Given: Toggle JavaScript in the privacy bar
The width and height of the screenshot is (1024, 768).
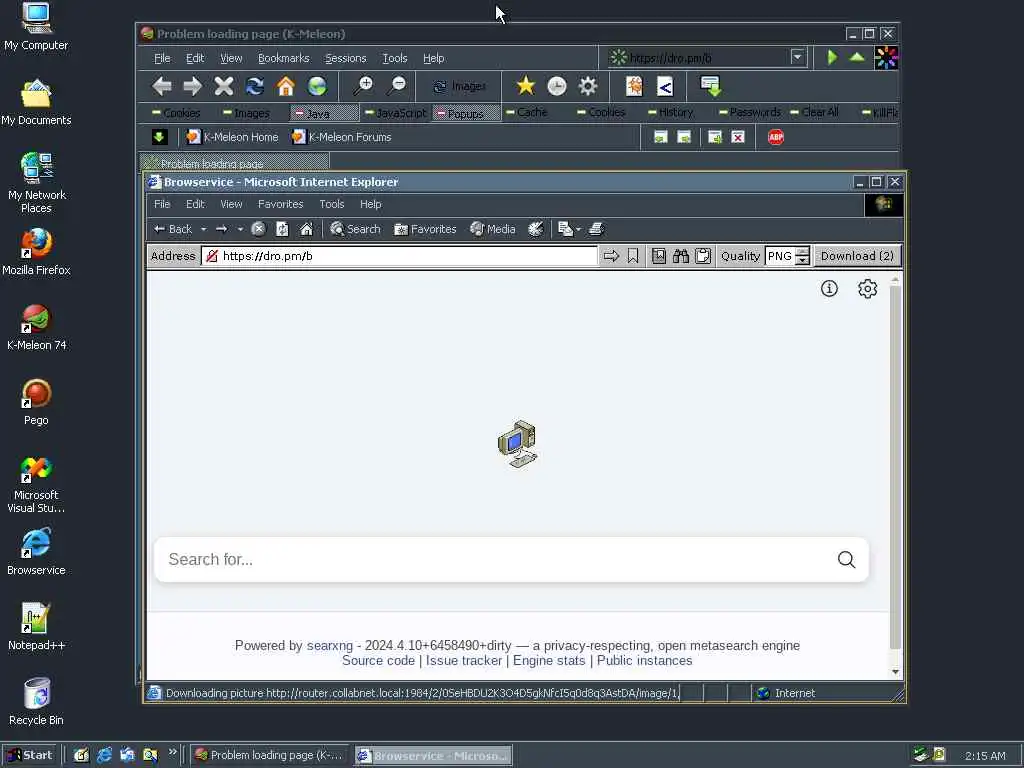Looking at the screenshot, I should click(x=396, y=113).
